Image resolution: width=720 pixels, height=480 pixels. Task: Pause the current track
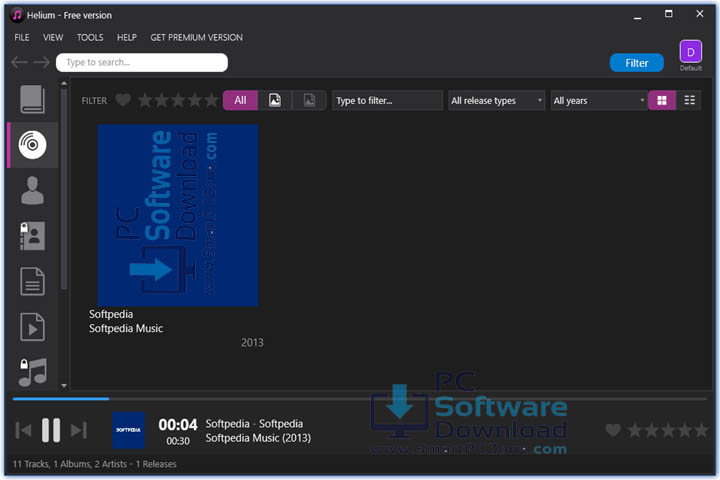pos(51,430)
